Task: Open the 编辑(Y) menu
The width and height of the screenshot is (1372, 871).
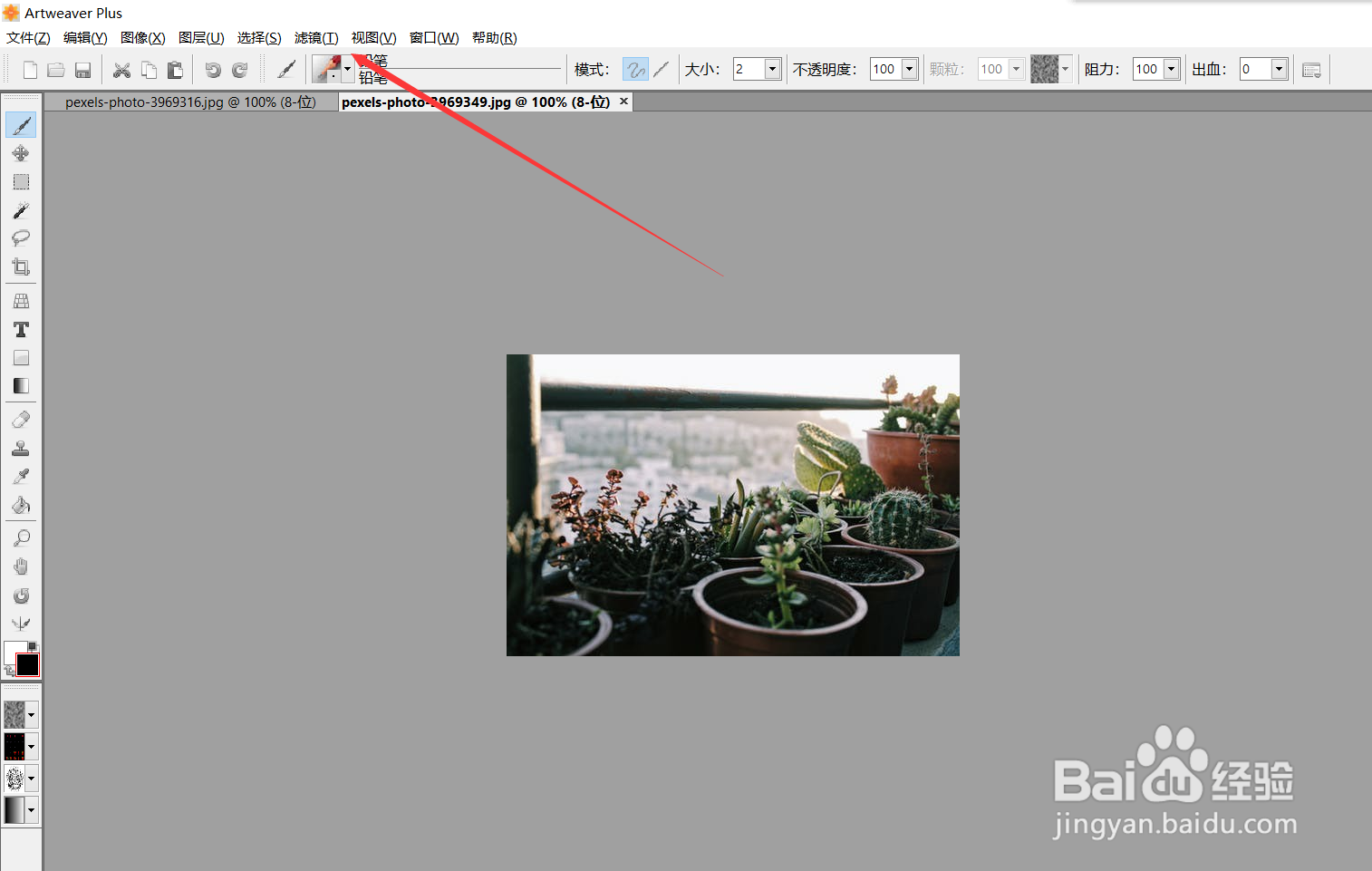Action: coord(85,38)
